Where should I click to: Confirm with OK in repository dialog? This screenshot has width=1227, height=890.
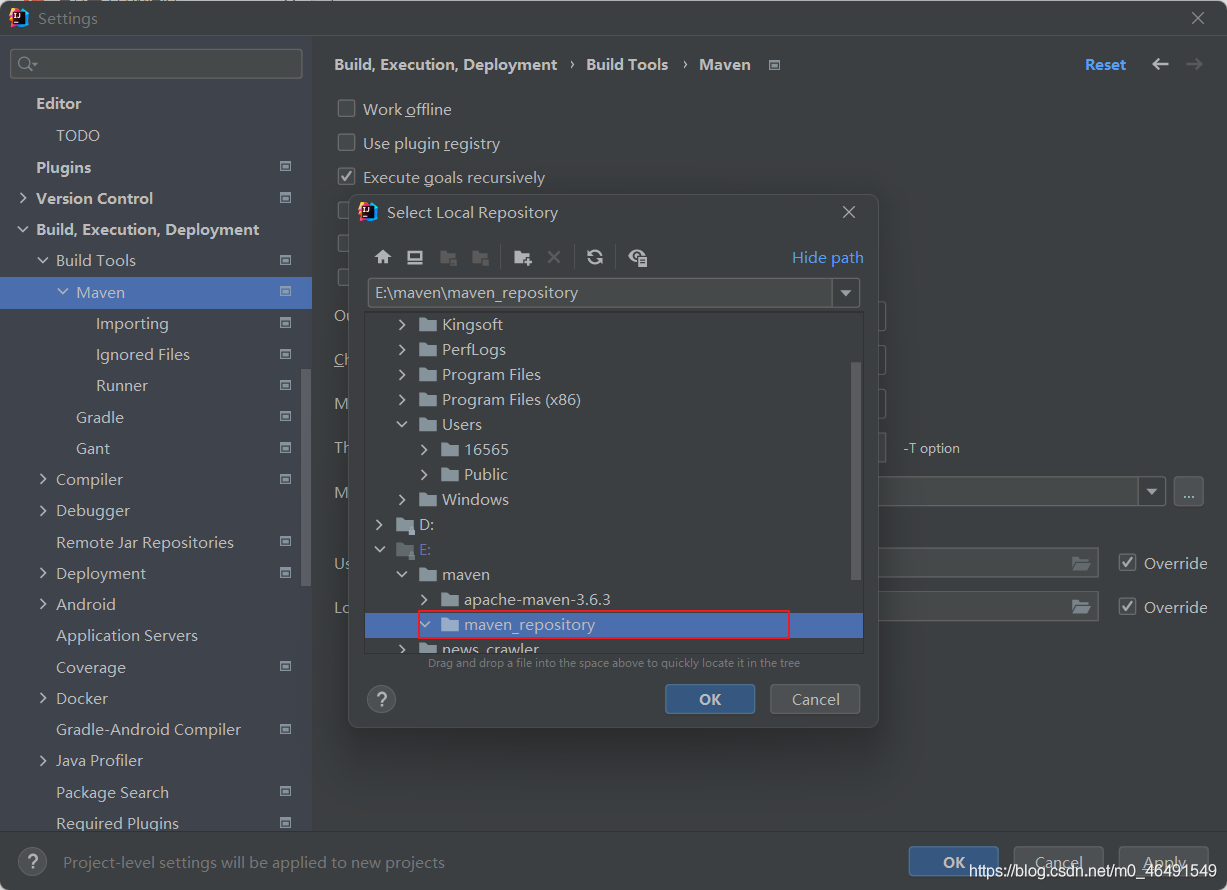pyautogui.click(x=710, y=699)
